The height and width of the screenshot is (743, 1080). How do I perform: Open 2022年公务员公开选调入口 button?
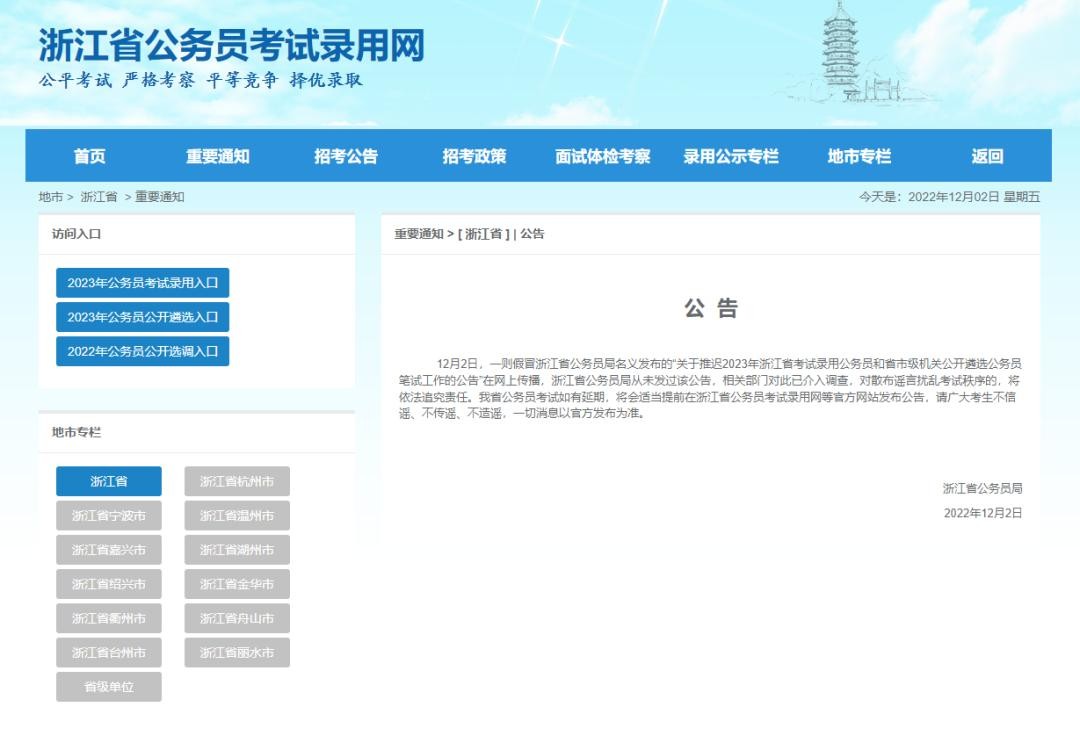pyautogui.click(x=142, y=351)
